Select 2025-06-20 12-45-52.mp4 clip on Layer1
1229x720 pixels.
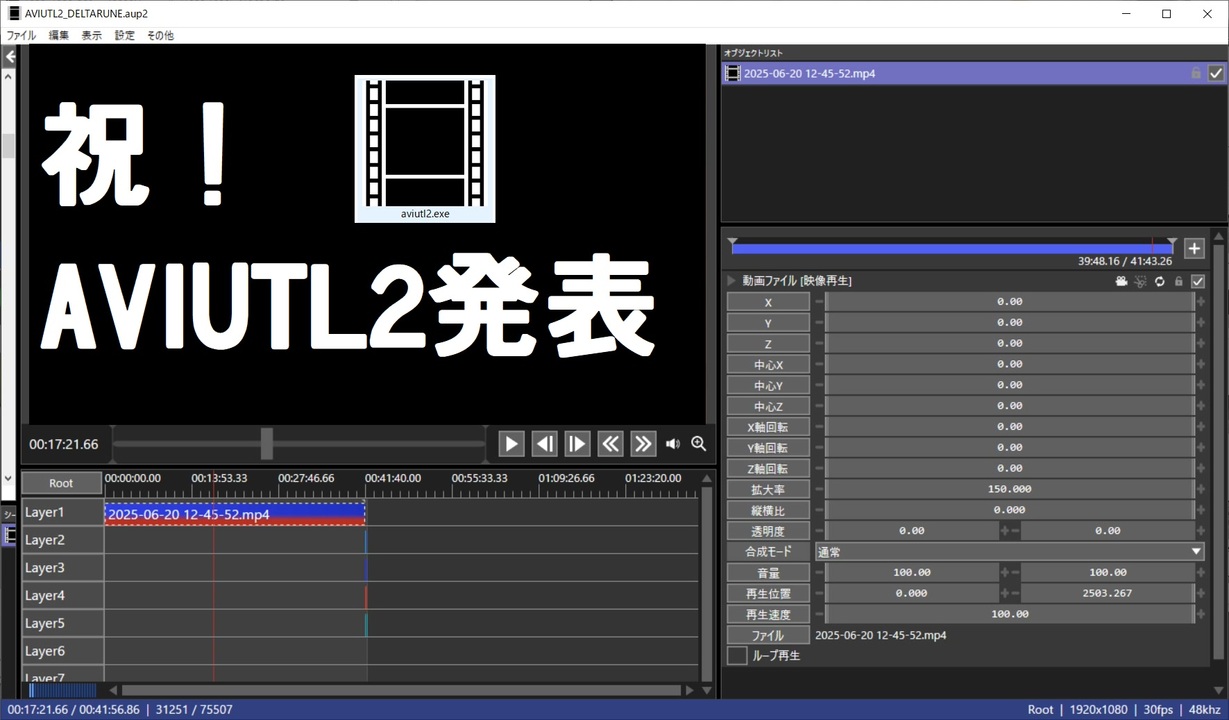pos(235,514)
